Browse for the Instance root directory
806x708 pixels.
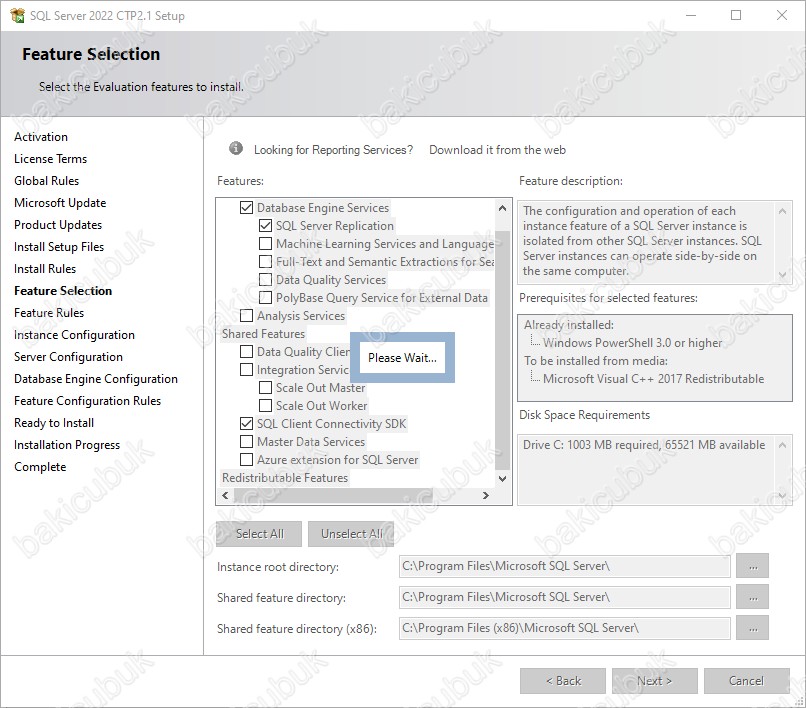pyautogui.click(x=753, y=566)
